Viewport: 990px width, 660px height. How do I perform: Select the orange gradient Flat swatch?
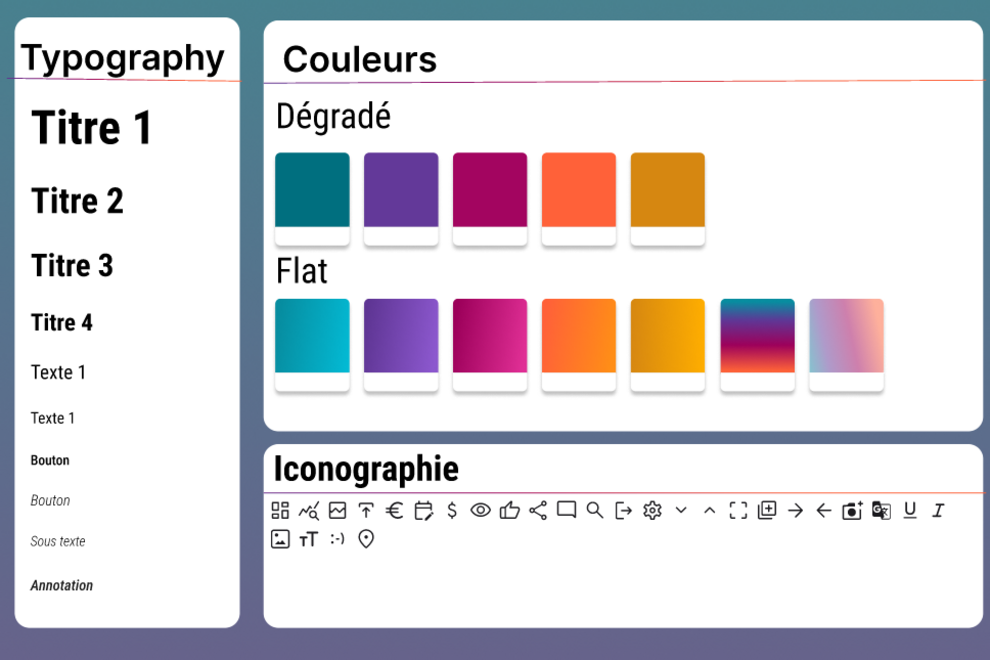pos(579,336)
